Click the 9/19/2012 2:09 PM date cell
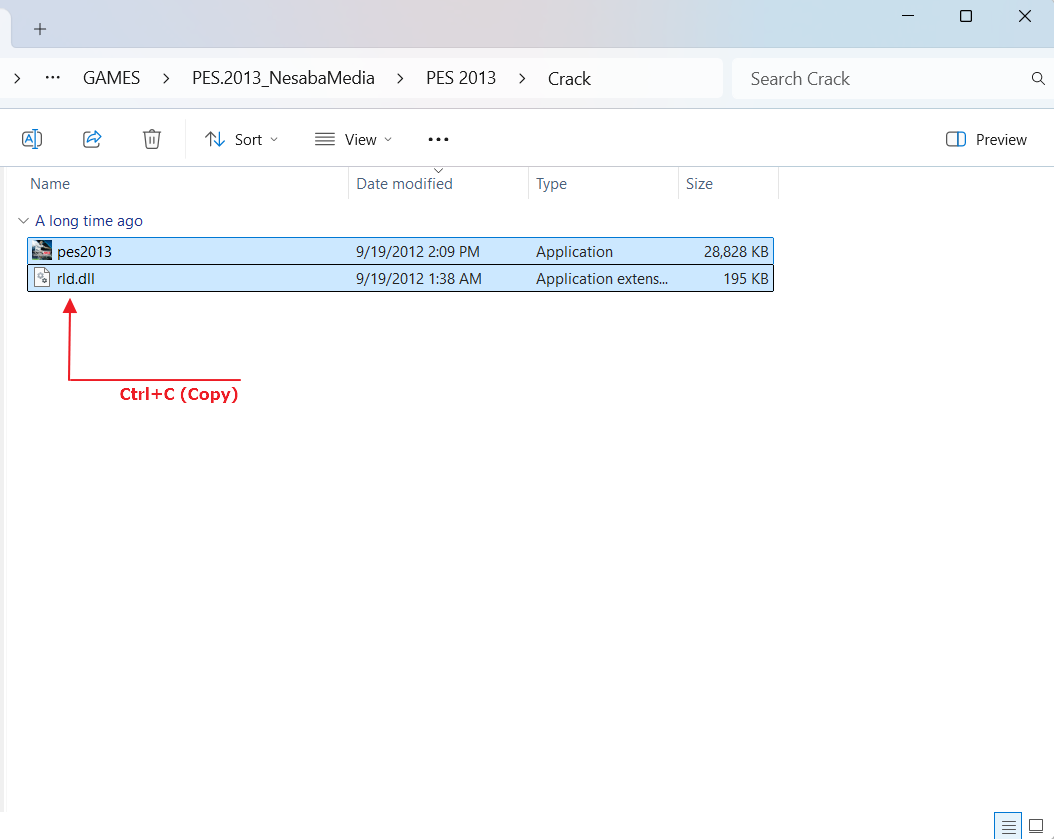 click(417, 251)
